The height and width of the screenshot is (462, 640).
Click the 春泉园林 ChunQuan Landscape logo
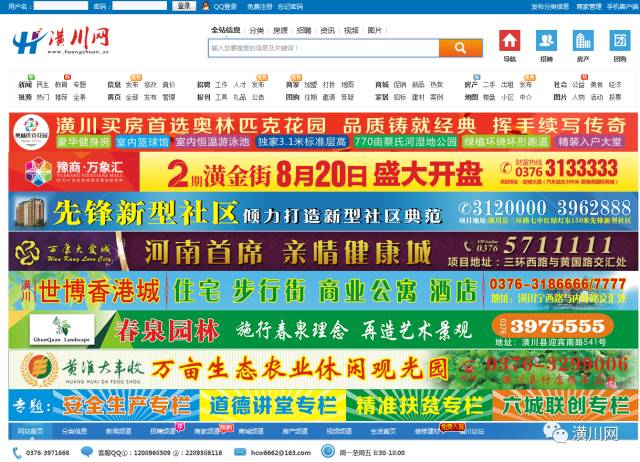(x=62, y=329)
